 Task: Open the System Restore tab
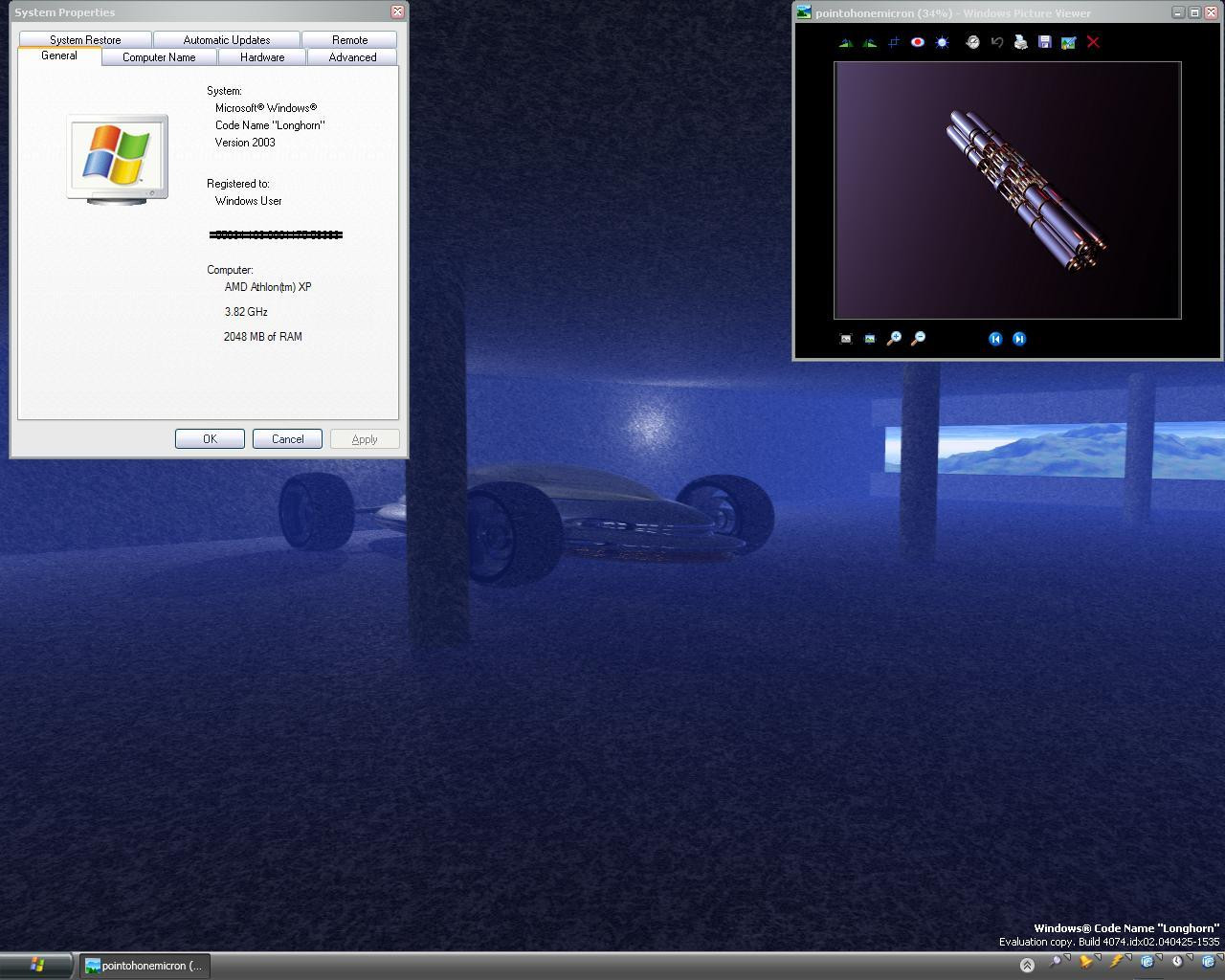[x=85, y=40]
